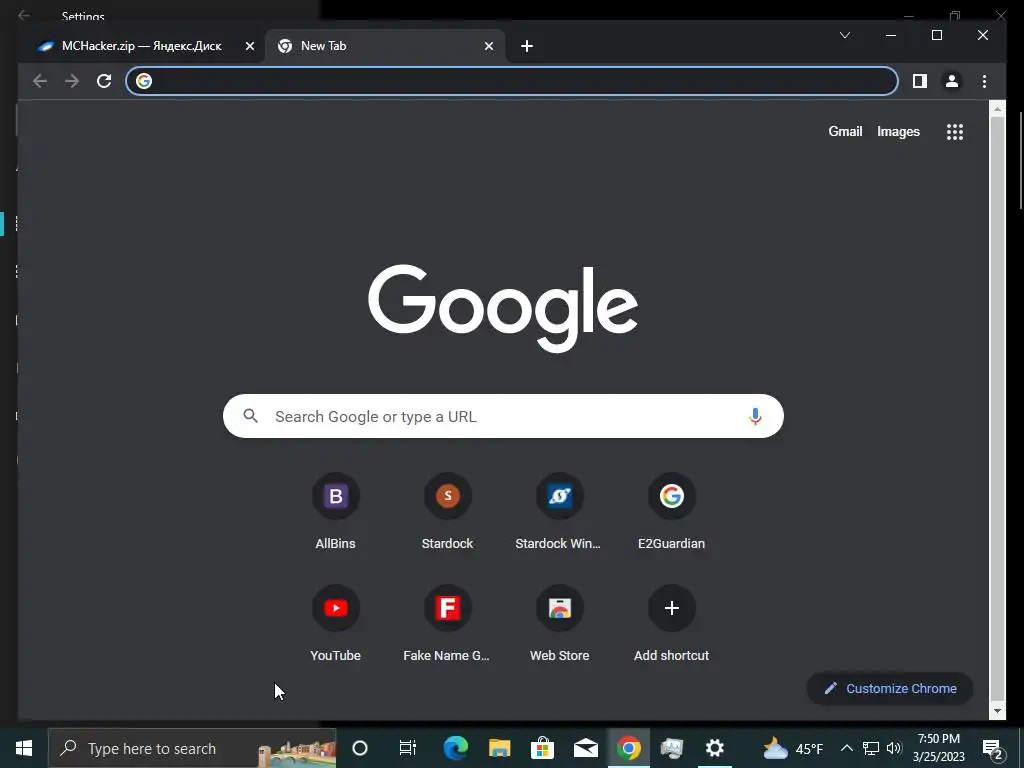This screenshot has width=1024, height=768.
Task: Open the Gmail link
Action: 845,131
